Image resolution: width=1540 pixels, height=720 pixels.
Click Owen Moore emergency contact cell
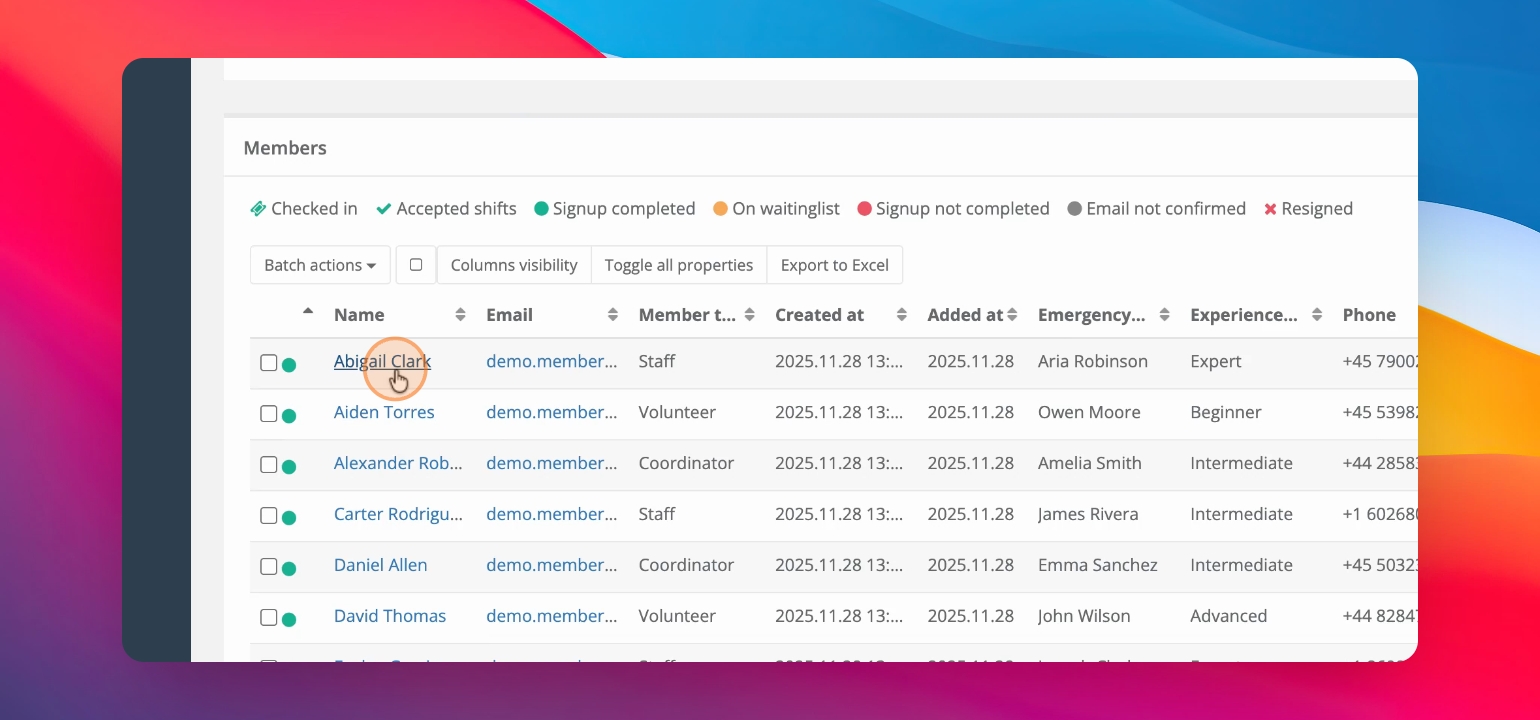[1089, 413]
